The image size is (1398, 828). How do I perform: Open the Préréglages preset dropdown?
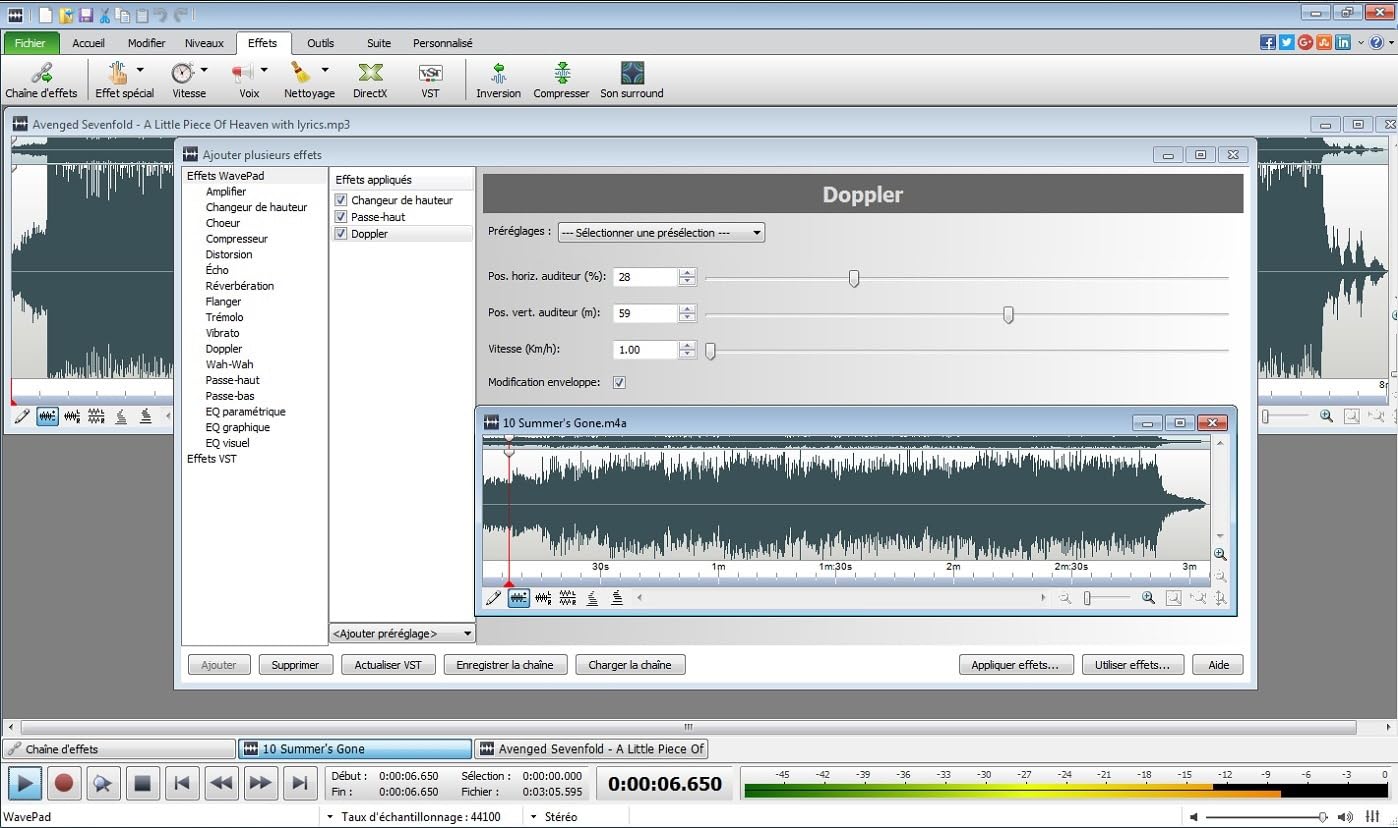661,233
